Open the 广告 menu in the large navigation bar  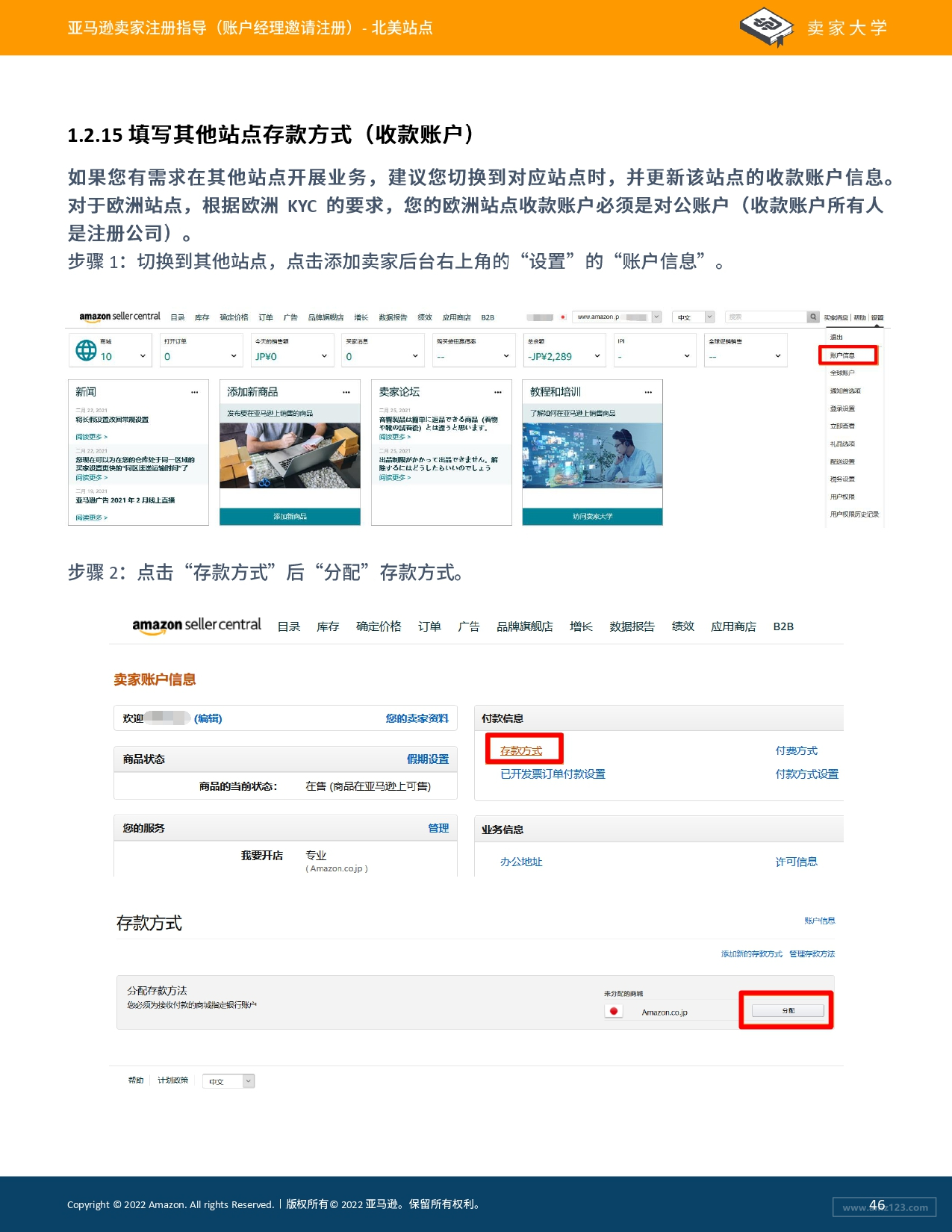pyautogui.click(x=469, y=626)
